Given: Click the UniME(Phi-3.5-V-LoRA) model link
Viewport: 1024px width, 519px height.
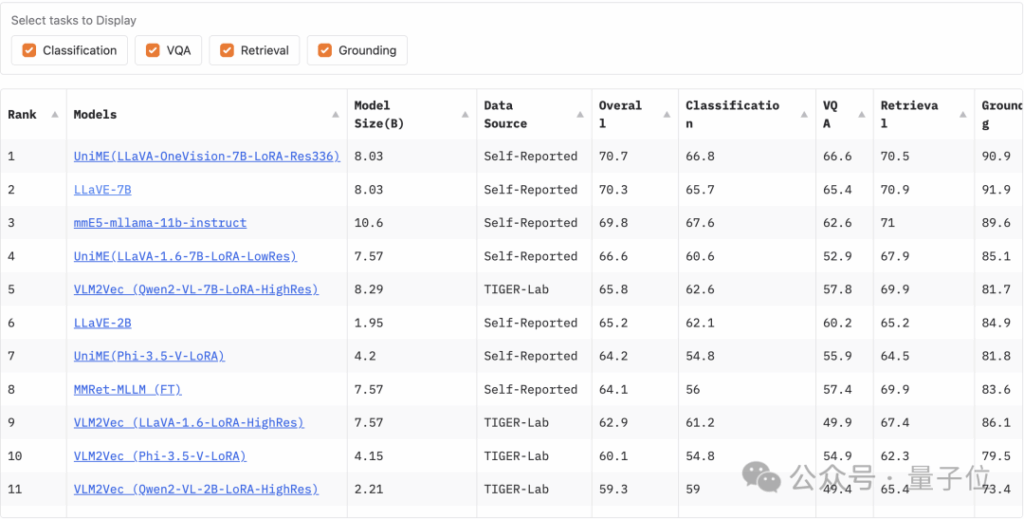Looking at the screenshot, I should click(149, 356).
